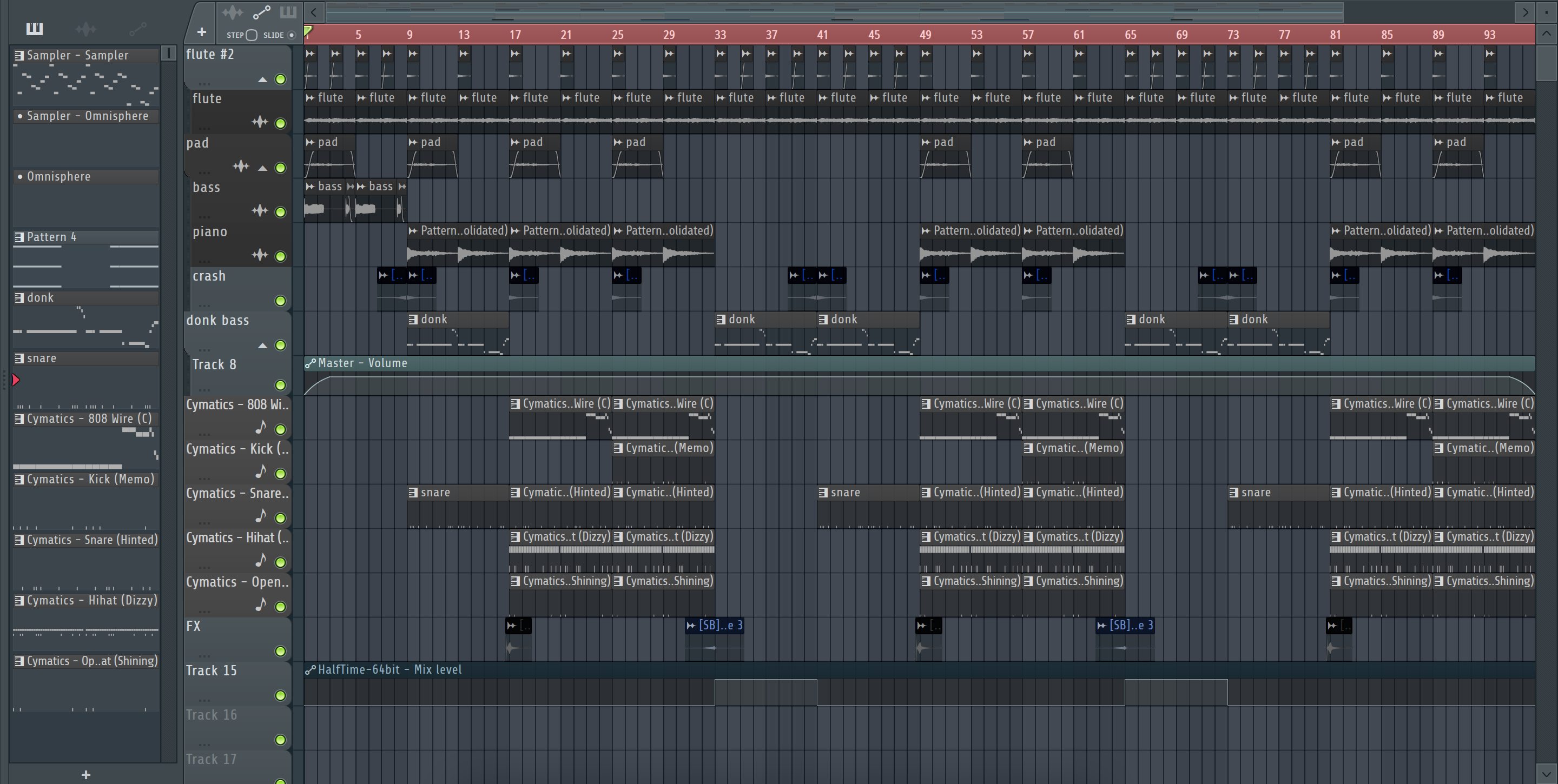Open the audio clips tab in the picker panel
The height and width of the screenshot is (784, 1558).
(86, 29)
